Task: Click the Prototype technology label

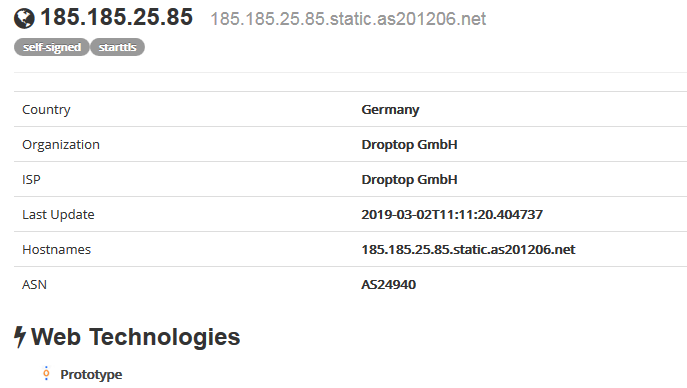Action: pos(91,375)
